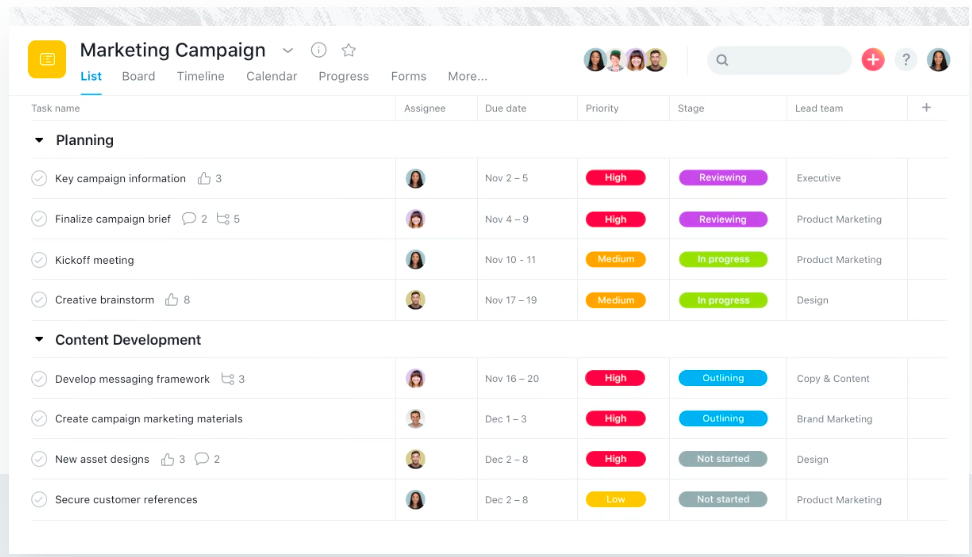Click last member avatar in project header
Image resolution: width=972 pixels, height=557 pixels.
[x=656, y=60]
